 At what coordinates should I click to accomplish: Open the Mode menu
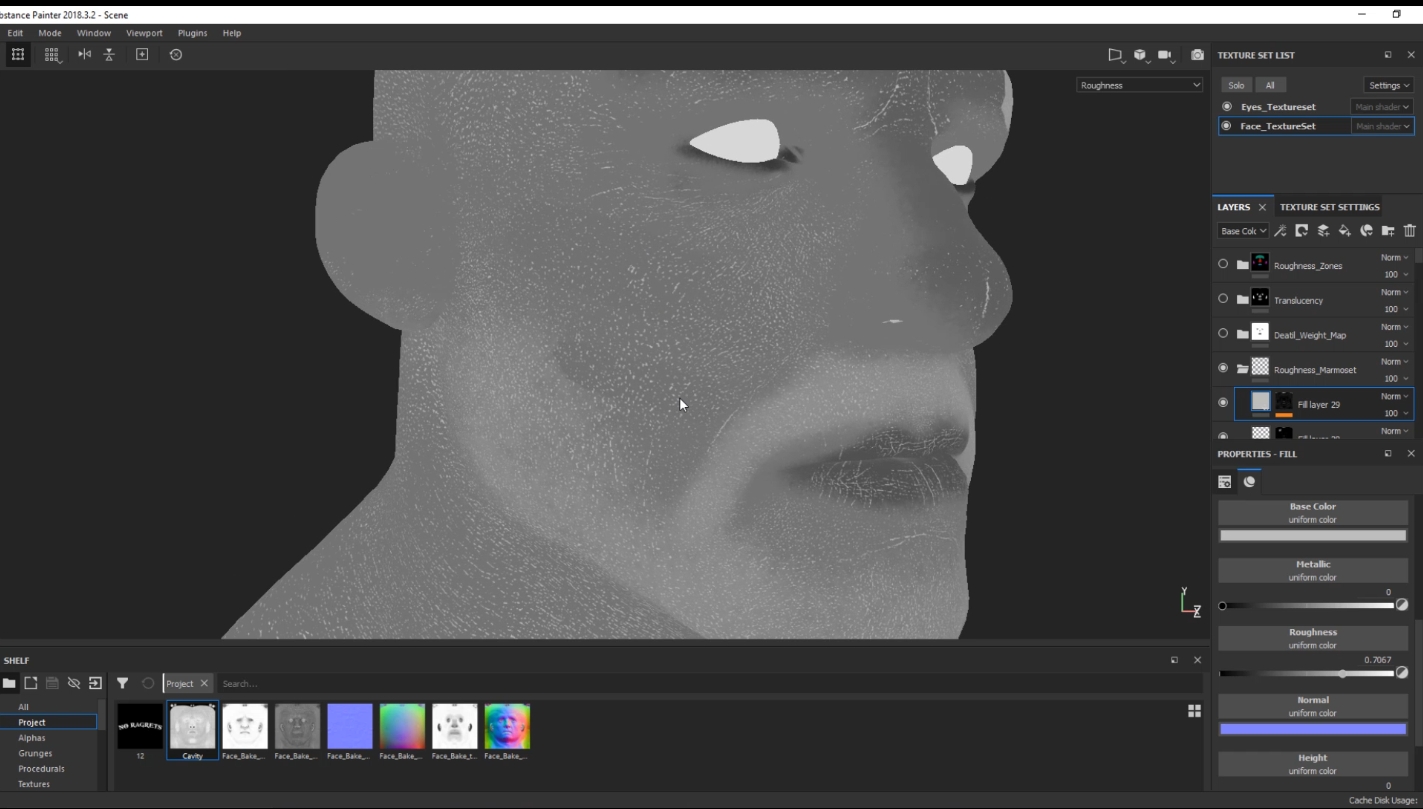point(50,33)
